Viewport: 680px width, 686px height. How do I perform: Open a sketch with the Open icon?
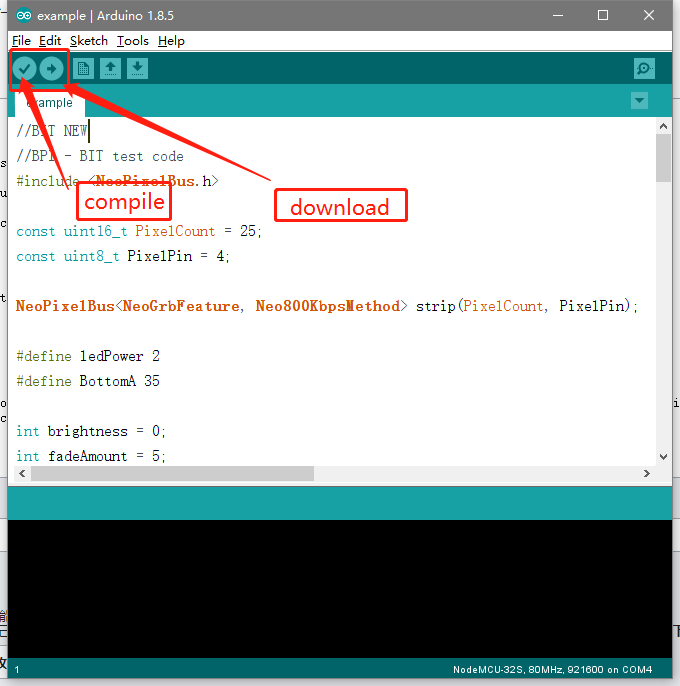coord(110,69)
